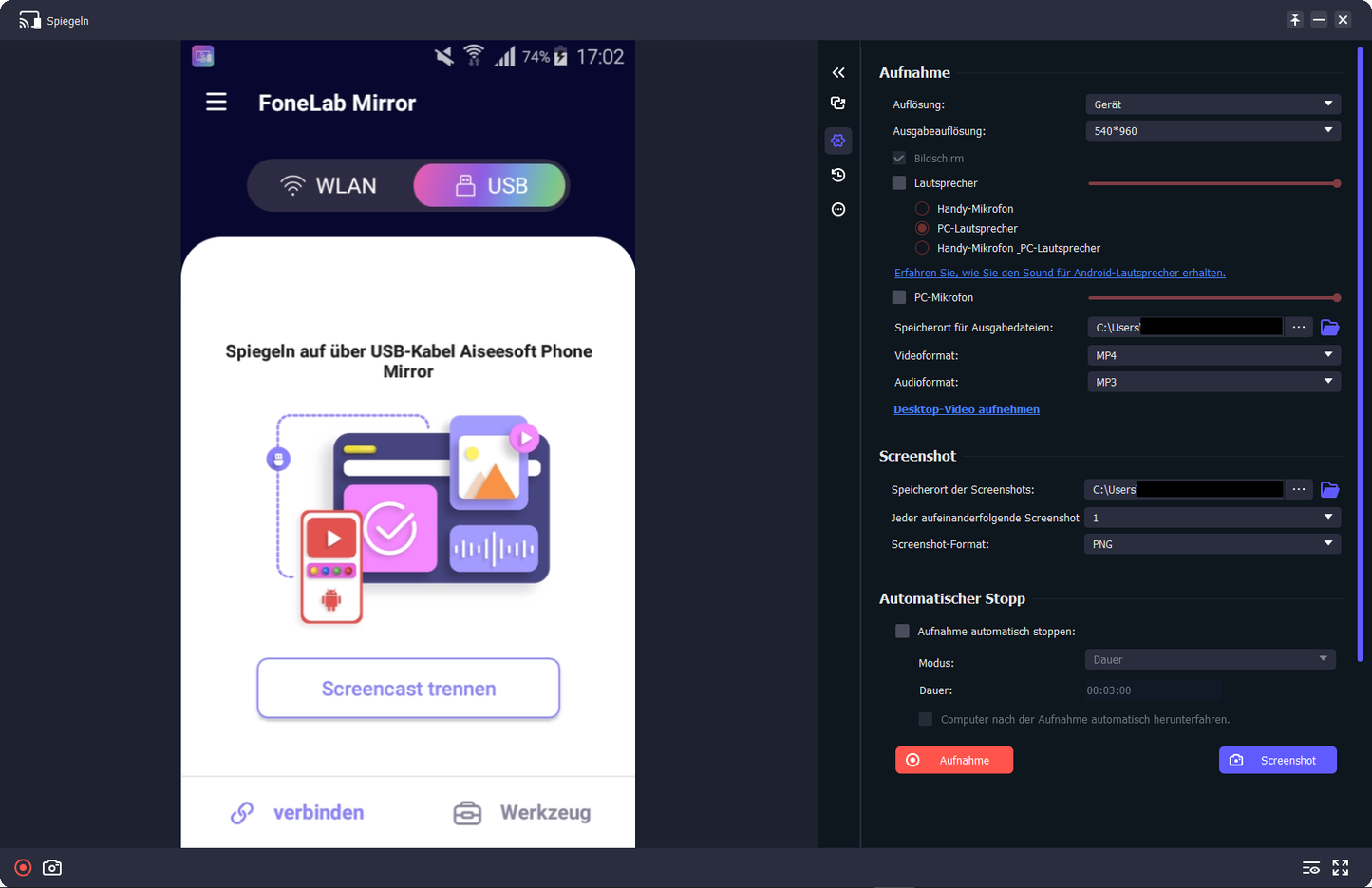
Task: Open the phone hamburger menu
Action: point(216,102)
